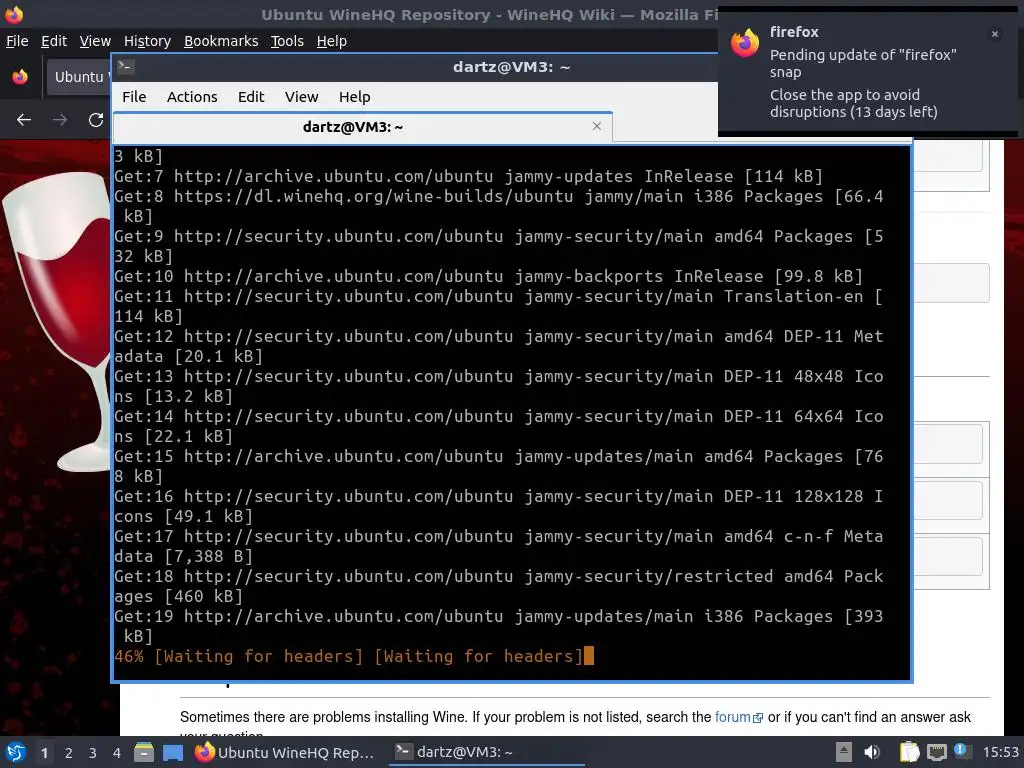
Task: Click the 'Pending update of "firefox" snap' text
Action: (863, 63)
